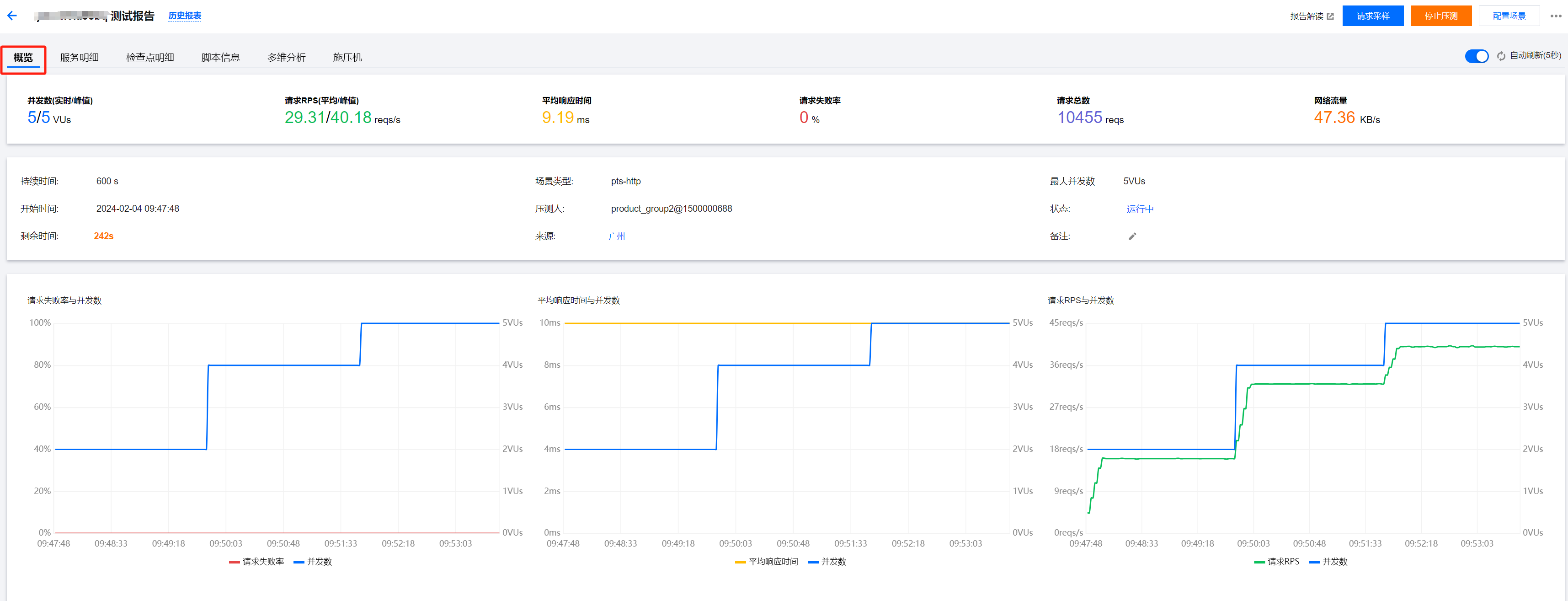Switch to the 服务明细 tab
The height and width of the screenshot is (601, 1568).
[79, 57]
